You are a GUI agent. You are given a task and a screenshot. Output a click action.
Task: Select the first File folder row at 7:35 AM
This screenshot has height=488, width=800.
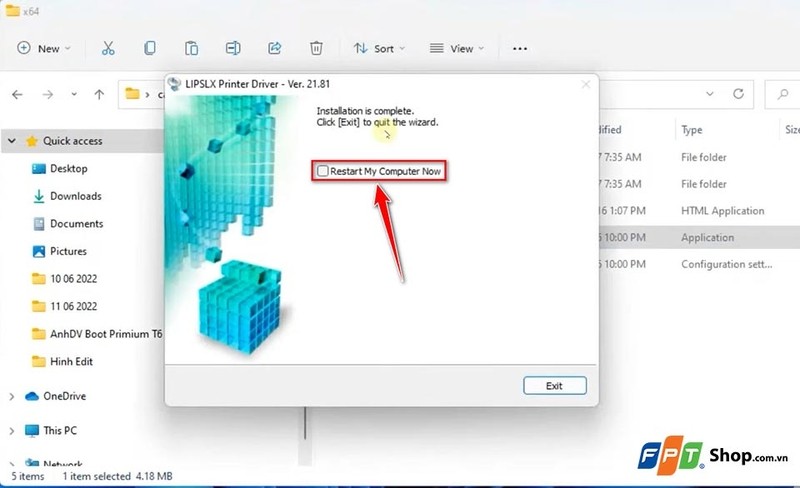click(698, 157)
